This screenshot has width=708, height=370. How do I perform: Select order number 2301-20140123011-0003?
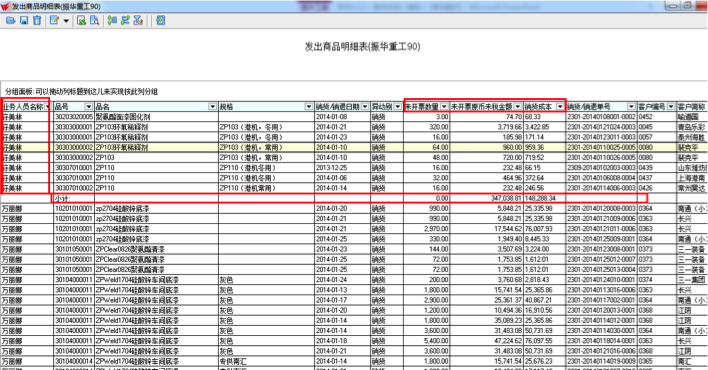pyautogui.click(x=601, y=137)
